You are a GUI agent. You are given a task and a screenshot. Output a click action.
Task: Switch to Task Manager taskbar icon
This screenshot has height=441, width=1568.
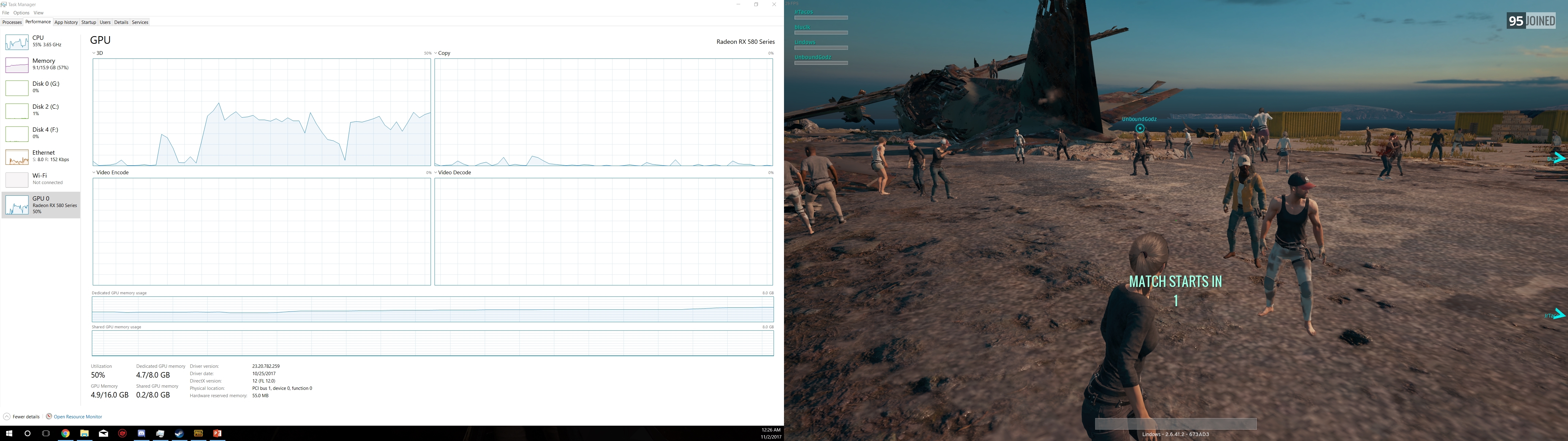(160, 434)
